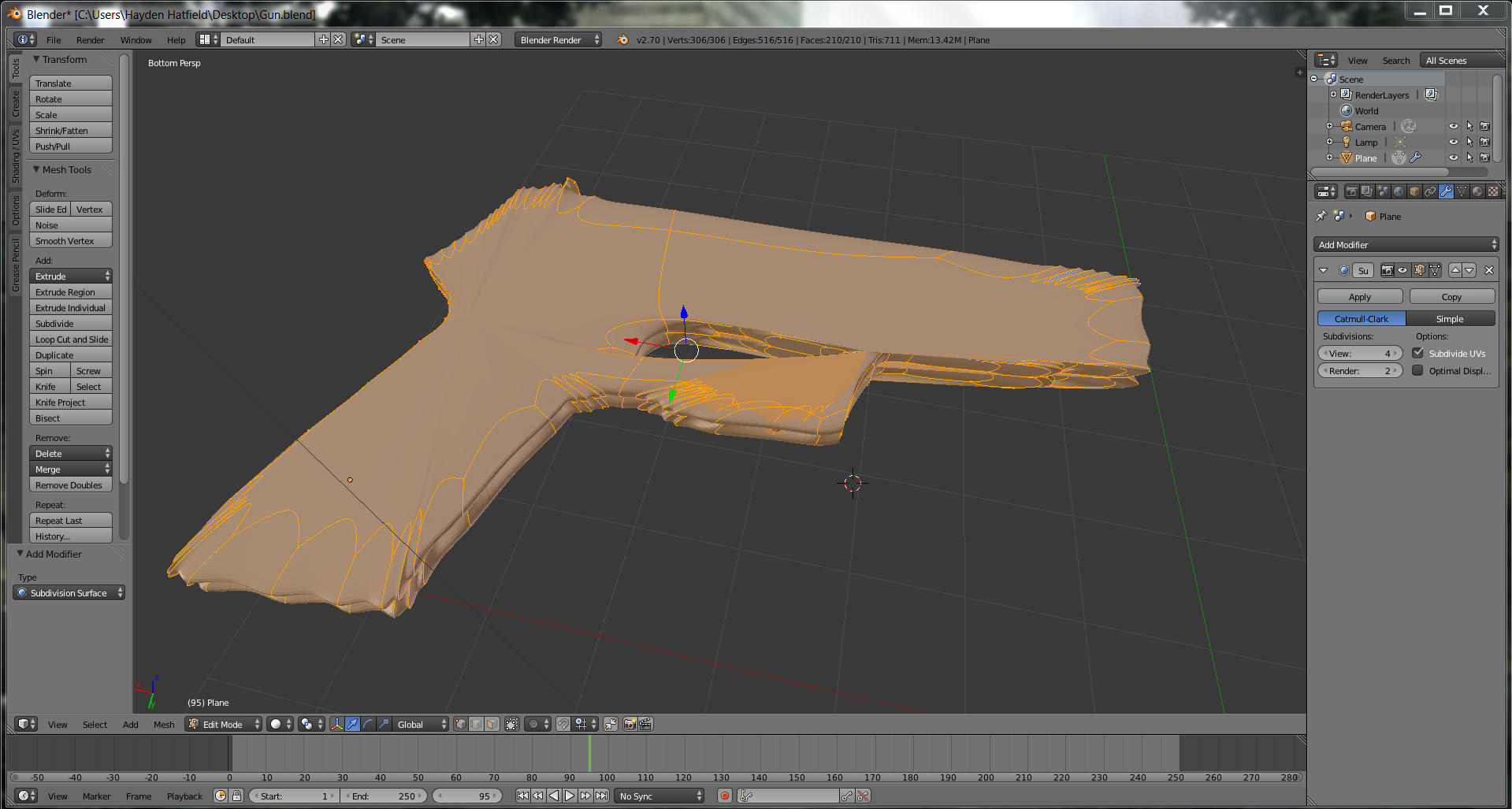Toggle modifier use during render
This screenshot has height=809, width=1512.
pyautogui.click(x=1387, y=270)
